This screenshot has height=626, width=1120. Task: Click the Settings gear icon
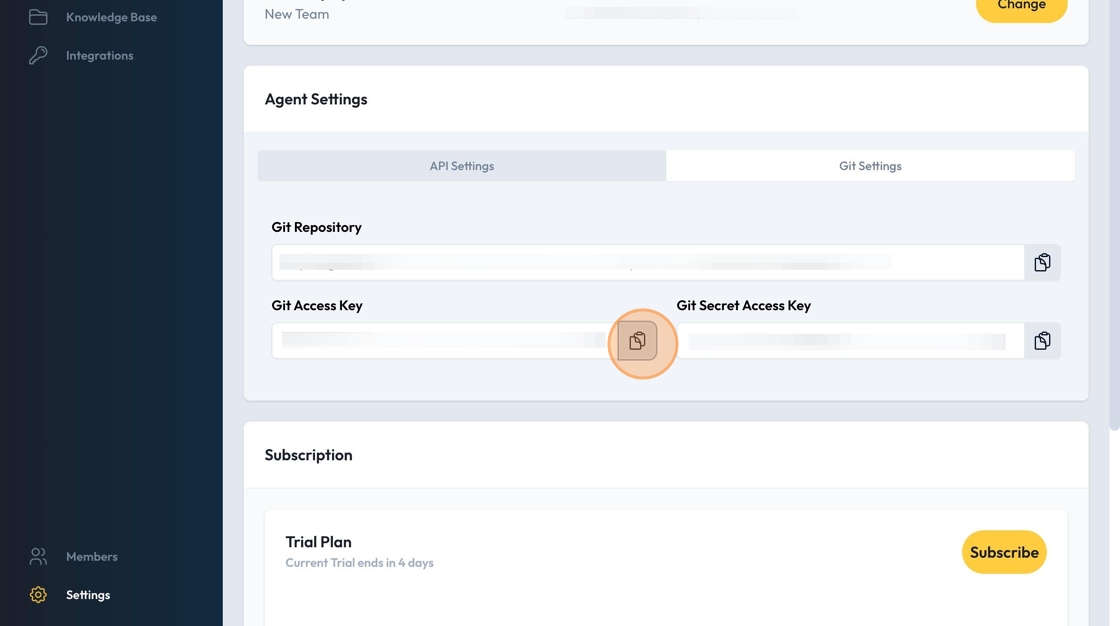(x=38, y=595)
